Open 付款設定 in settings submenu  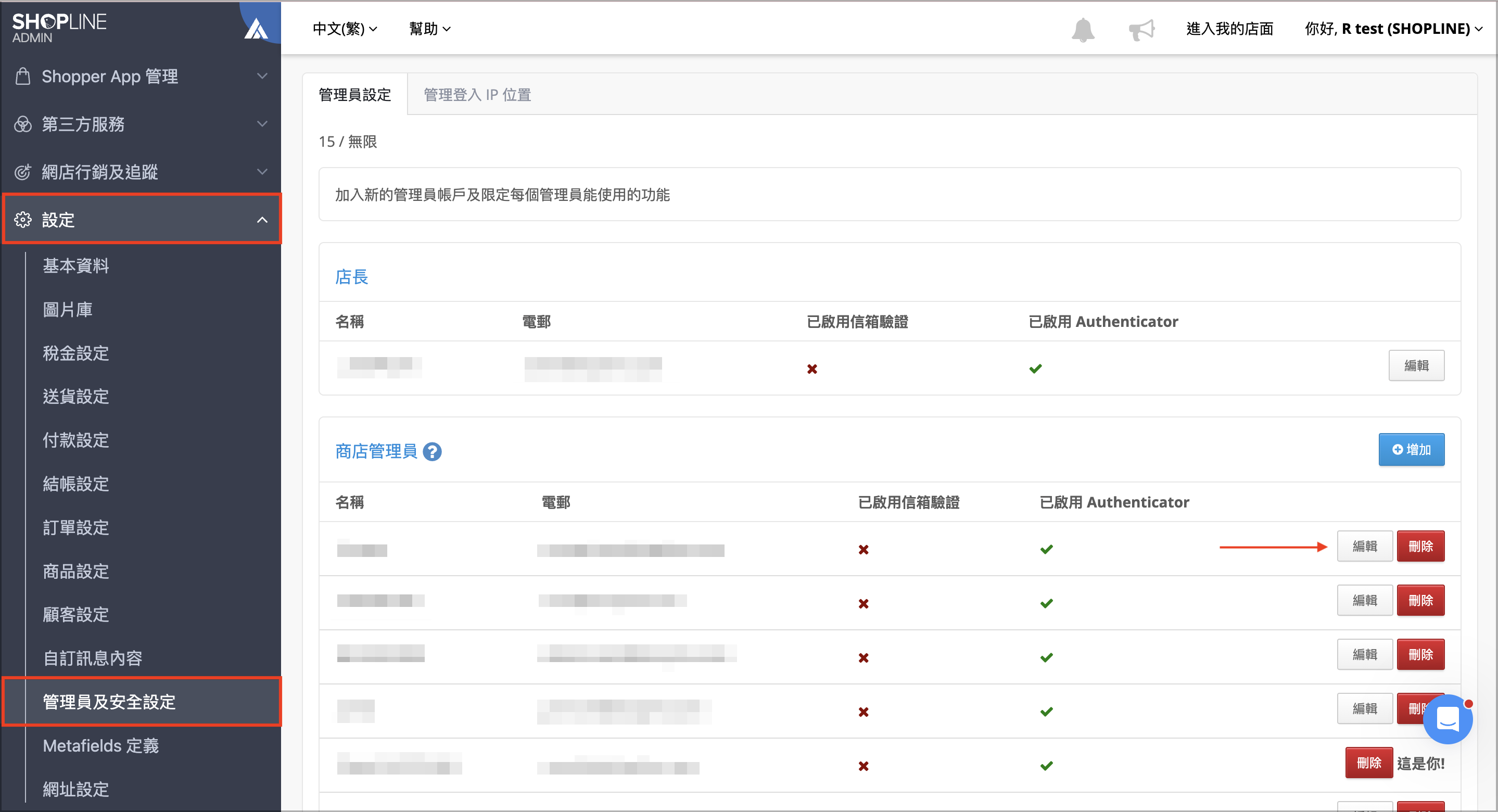(x=75, y=440)
